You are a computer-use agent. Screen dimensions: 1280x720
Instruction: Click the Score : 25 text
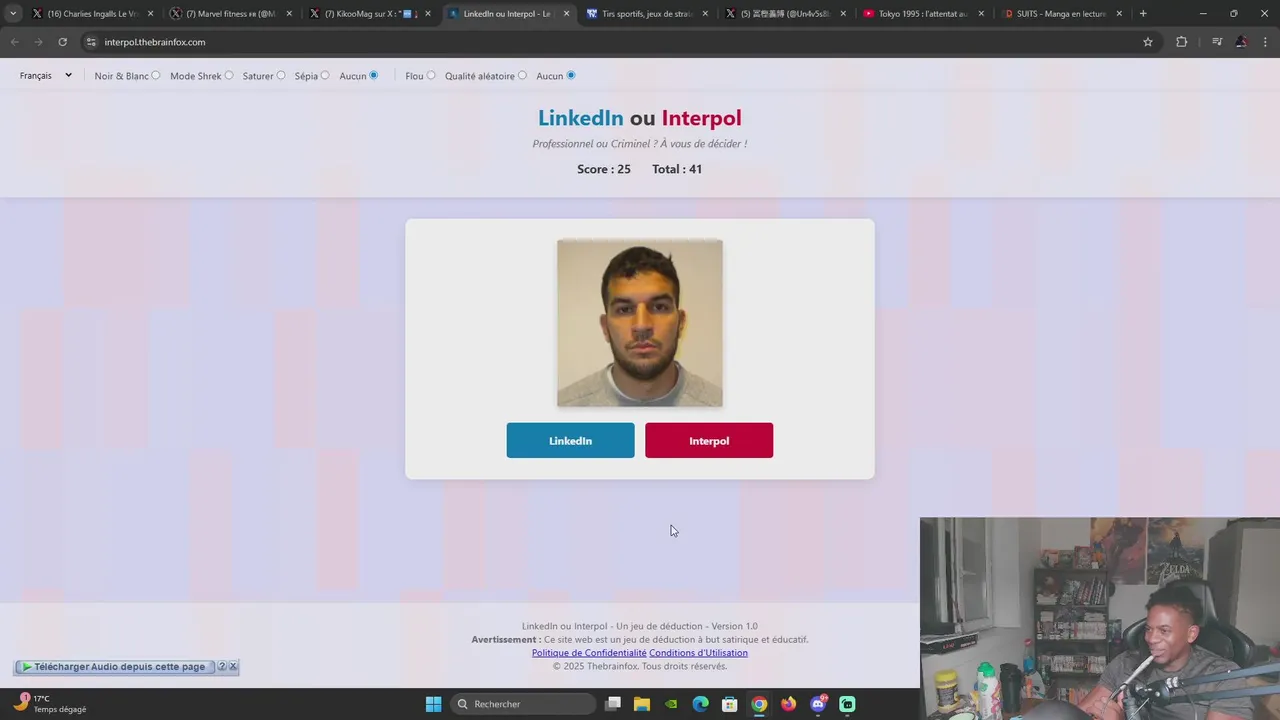(604, 169)
